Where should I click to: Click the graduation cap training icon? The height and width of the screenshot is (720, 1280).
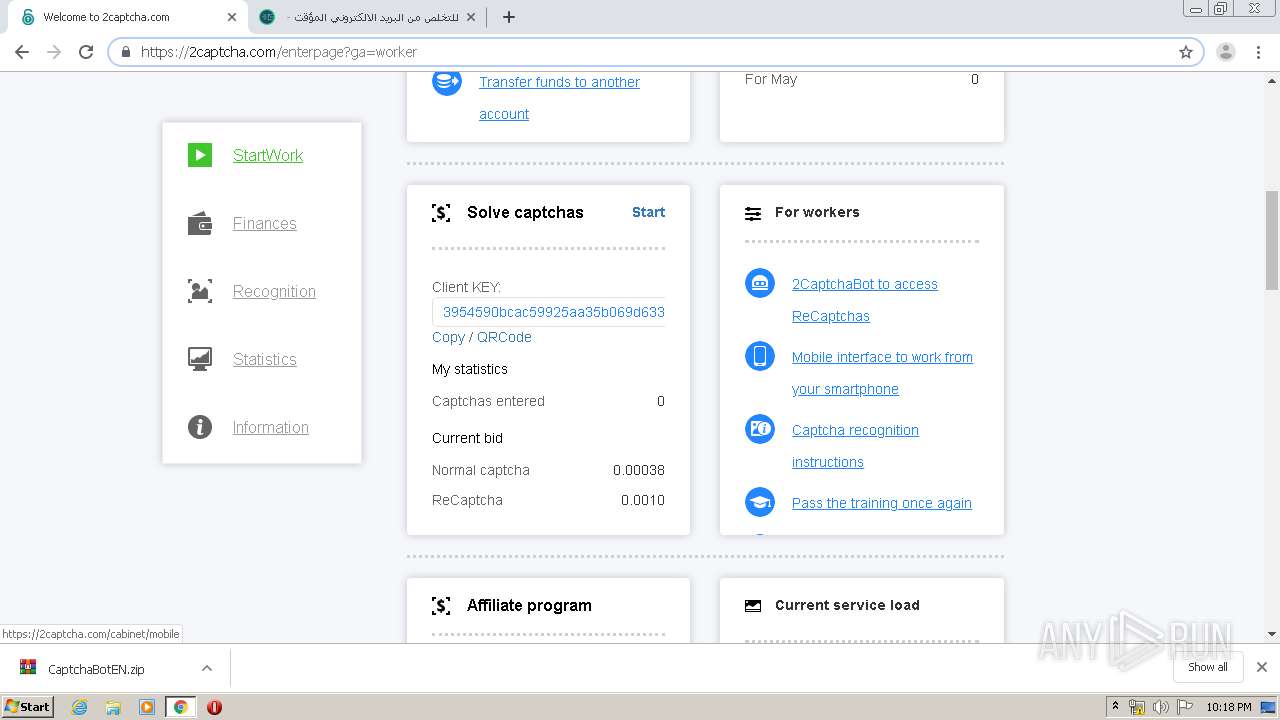[x=760, y=502]
